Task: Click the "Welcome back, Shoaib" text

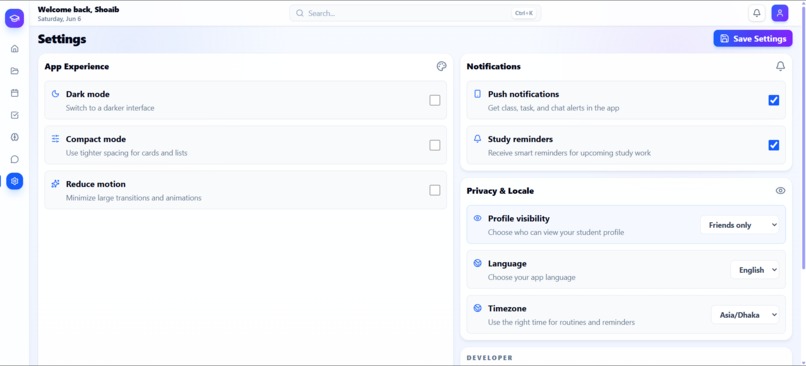Action: coord(78,9)
